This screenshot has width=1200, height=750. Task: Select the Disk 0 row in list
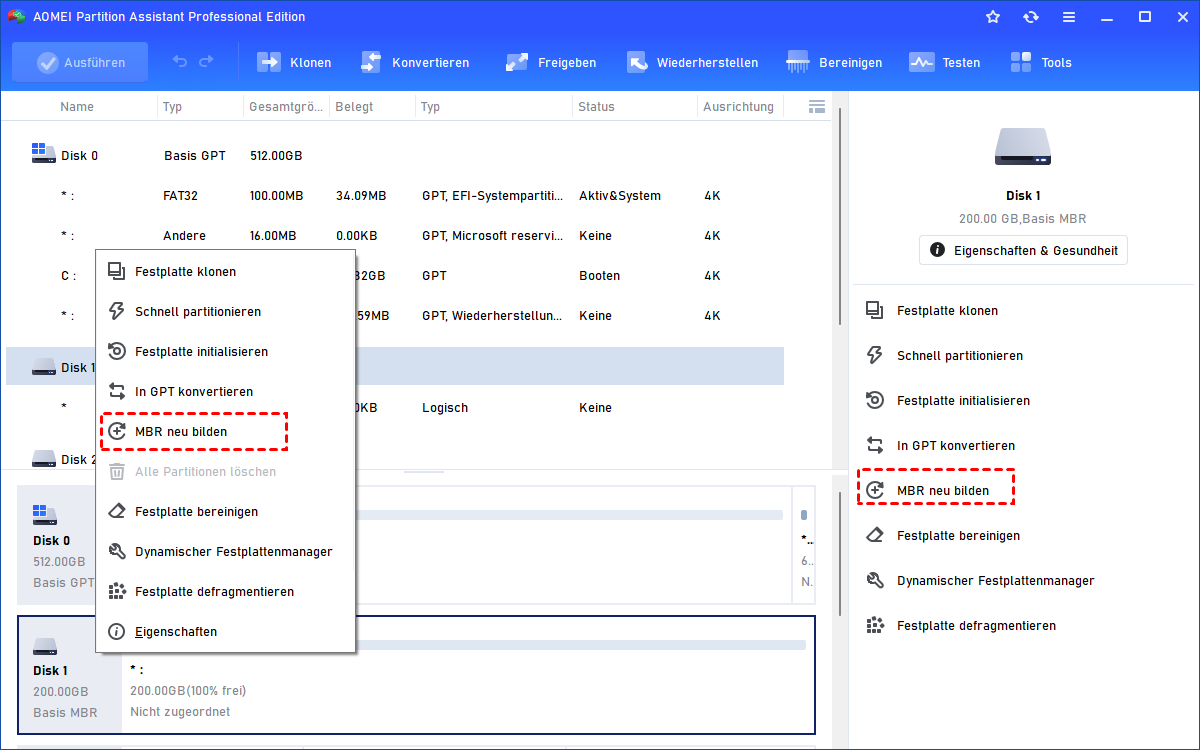coord(395,155)
